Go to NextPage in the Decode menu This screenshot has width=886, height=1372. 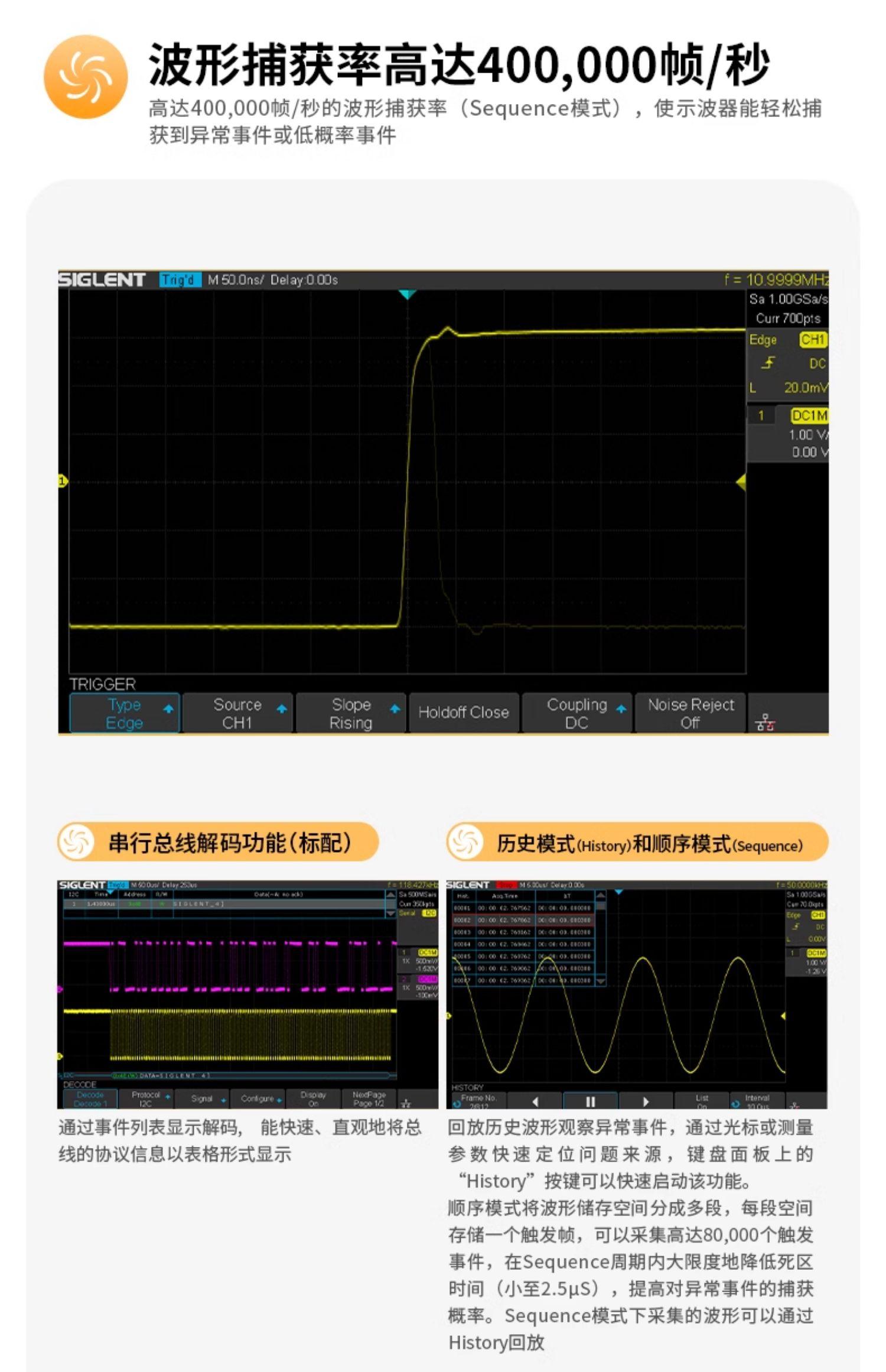[x=369, y=1099]
